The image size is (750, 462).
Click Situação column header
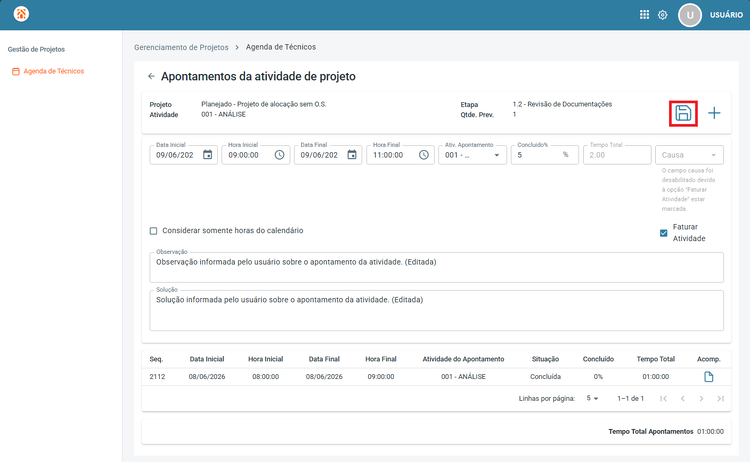pyautogui.click(x=545, y=359)
